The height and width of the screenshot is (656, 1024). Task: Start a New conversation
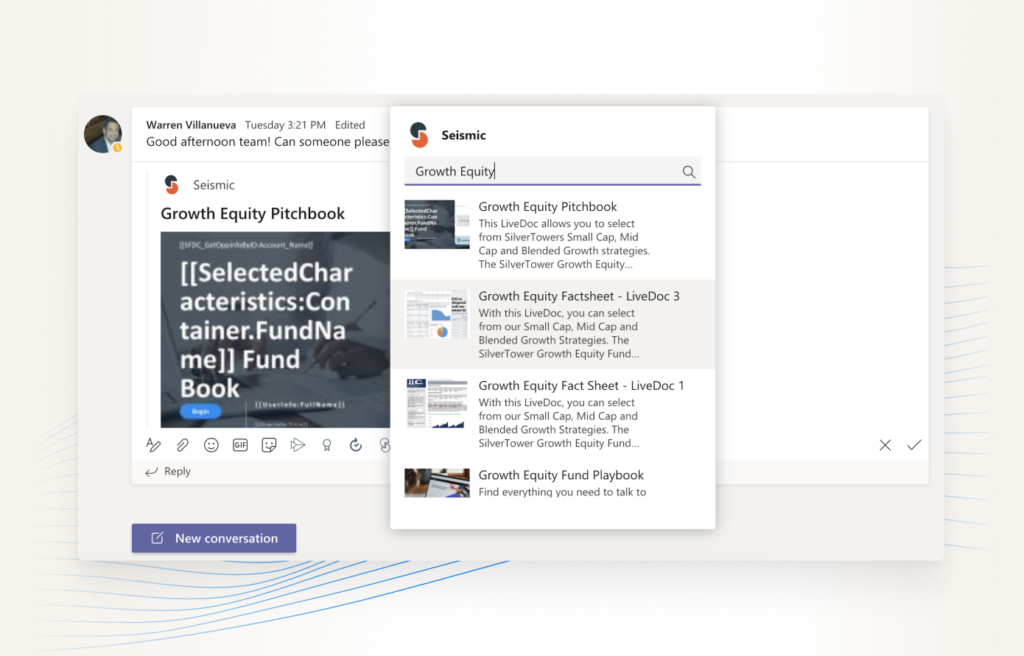pos(214,538)
